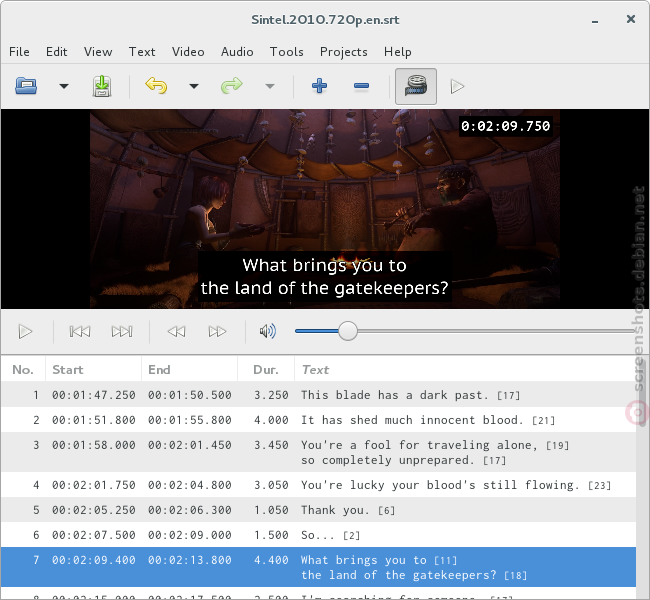The width and height of the screenshot is (650, 600).
Task: Select subtitle text "So..."
Action: tap(318, 535)
